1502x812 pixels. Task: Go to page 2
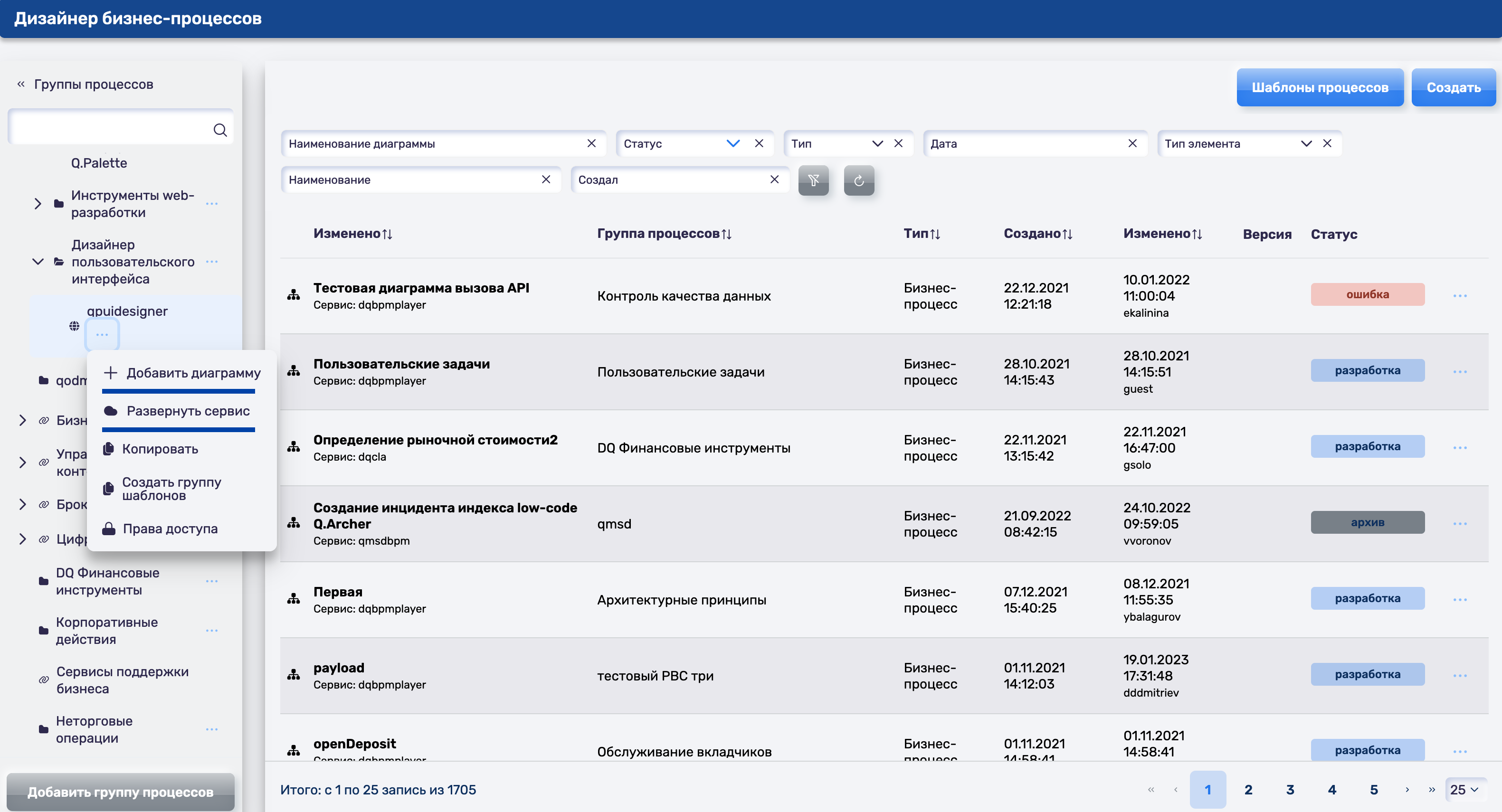[x=1248, y=790]
